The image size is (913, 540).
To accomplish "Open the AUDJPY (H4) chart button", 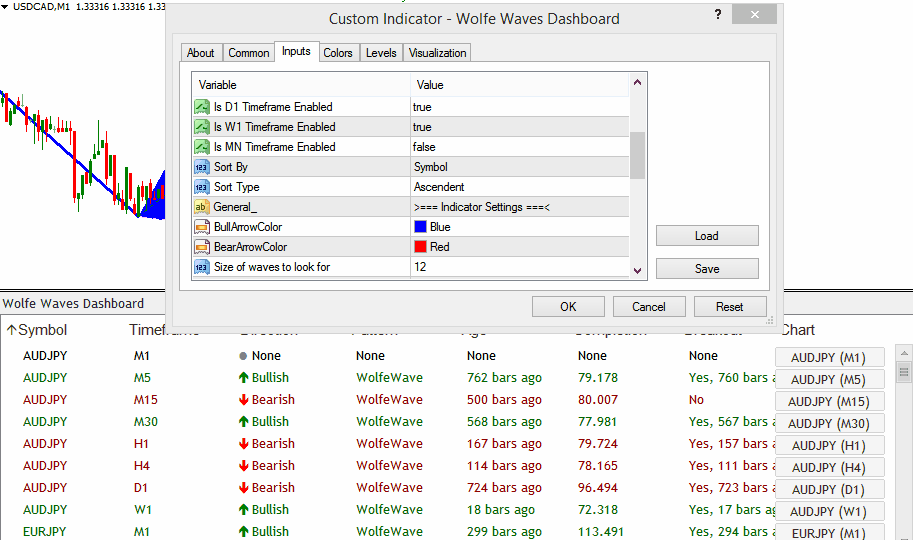I will pyautogui.click(x=828, y=467).
